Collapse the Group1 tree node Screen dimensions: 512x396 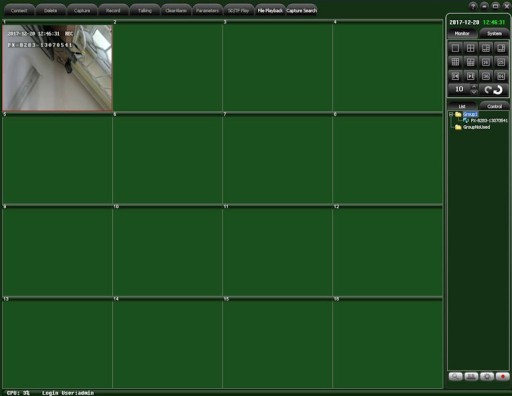[x=451, y=114]
